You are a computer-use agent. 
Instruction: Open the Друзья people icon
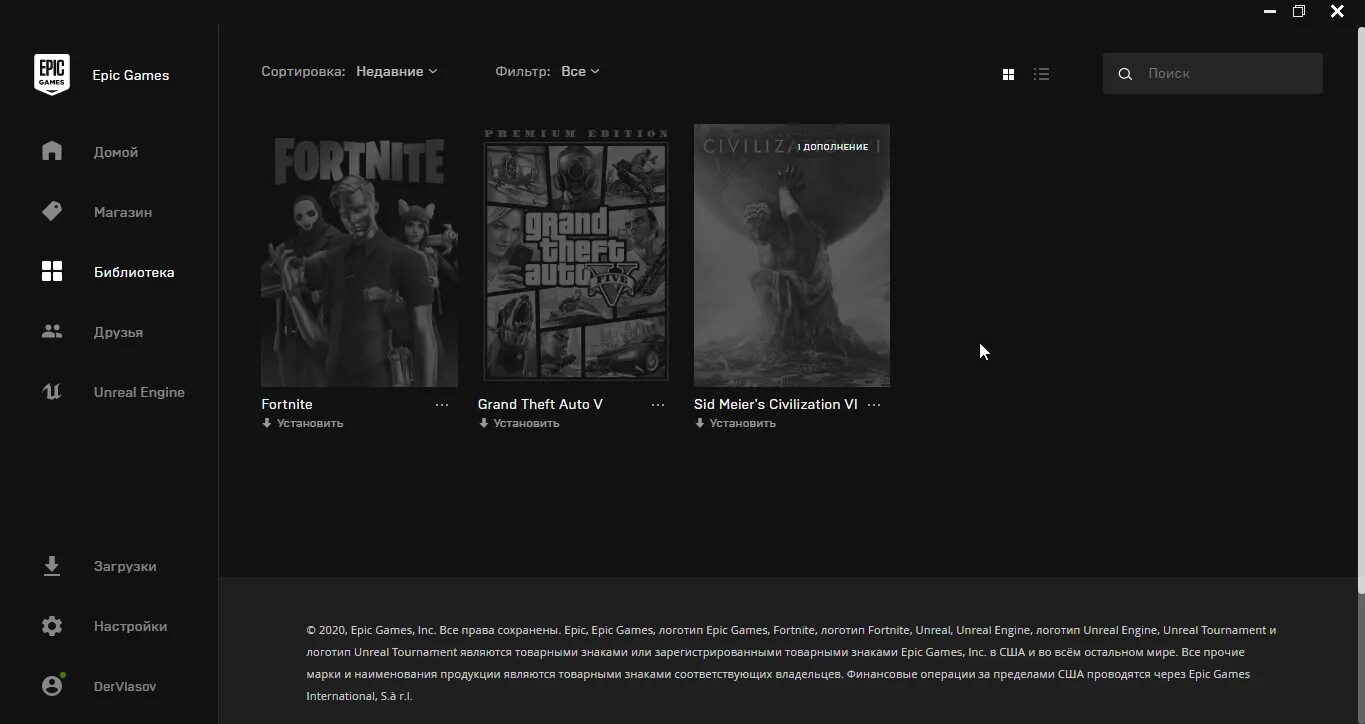[52, 331]
